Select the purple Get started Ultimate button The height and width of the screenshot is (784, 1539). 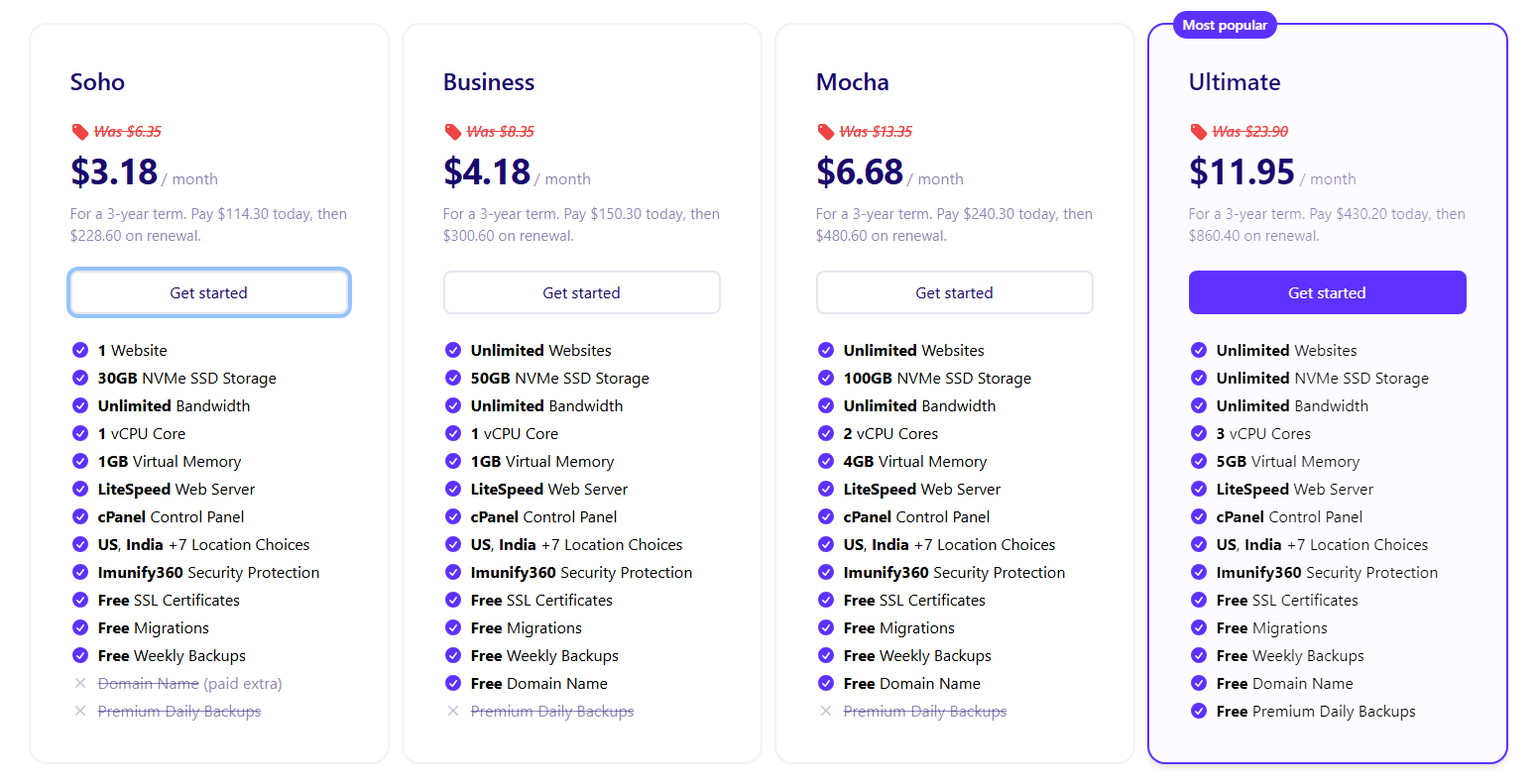point(1328,292)
